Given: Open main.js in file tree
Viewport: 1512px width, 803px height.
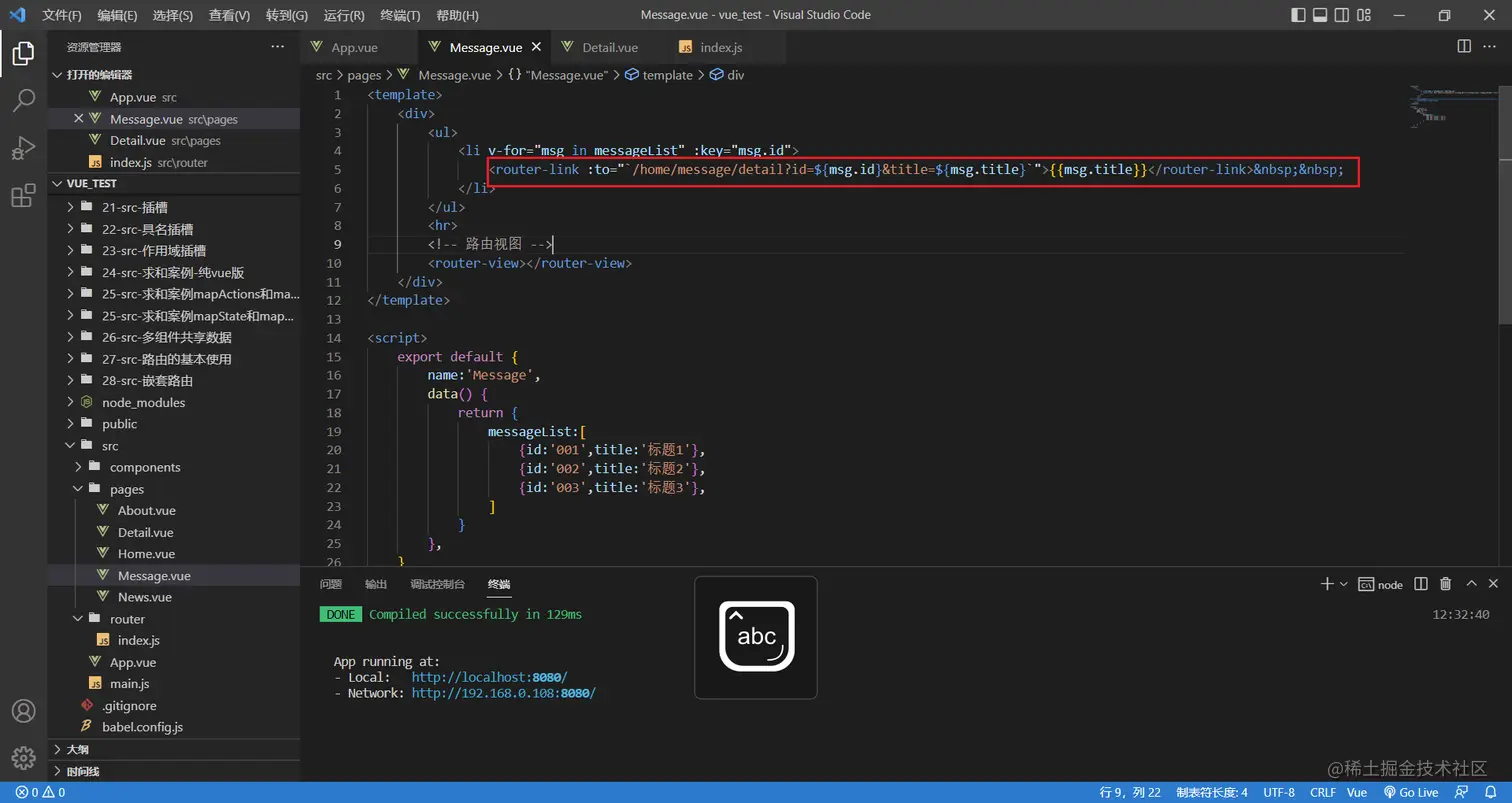Looking at the screenshot, I should click(x=174, y=684).
